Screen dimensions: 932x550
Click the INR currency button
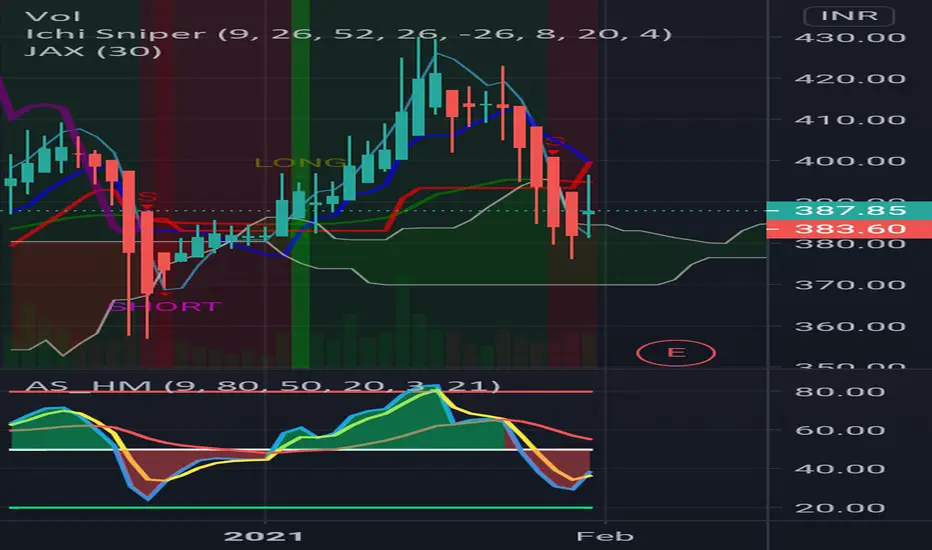pyautogui.click(x=849, y=15)
